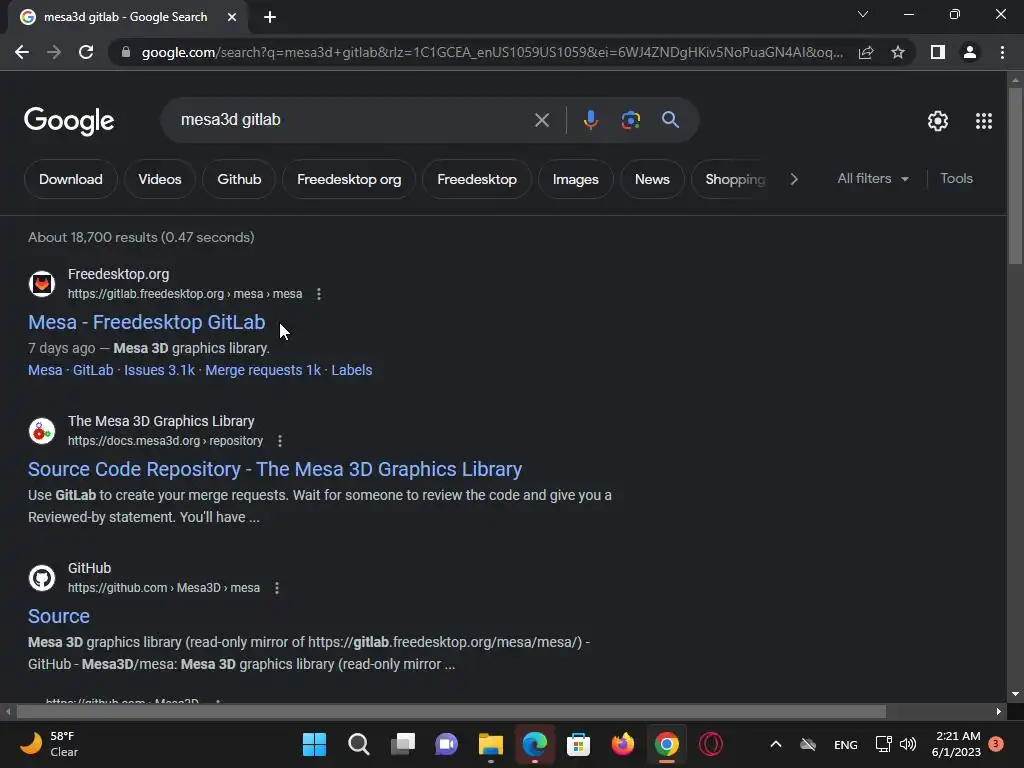Filter results by Videos
Viewport: 1024px width, 768px height.
click(160, 179)
